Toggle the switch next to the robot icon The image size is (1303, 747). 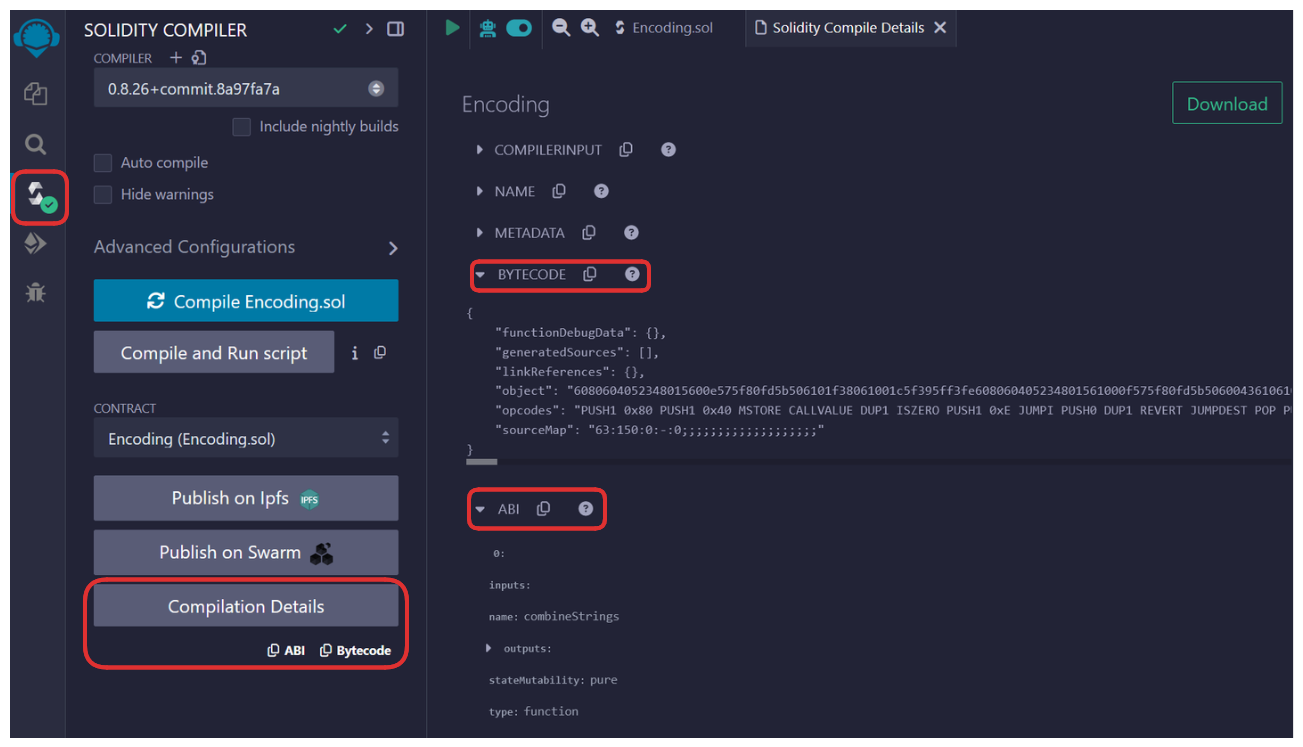pos(518,28)
